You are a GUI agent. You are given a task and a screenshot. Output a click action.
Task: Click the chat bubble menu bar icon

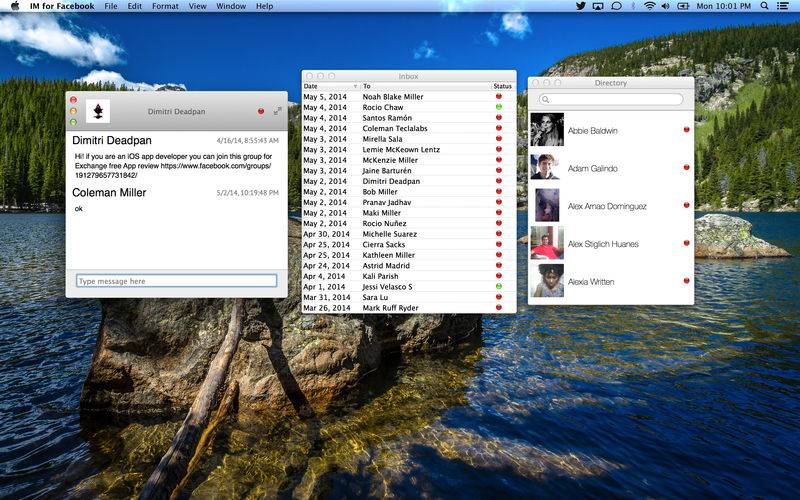tap(616, 6)
